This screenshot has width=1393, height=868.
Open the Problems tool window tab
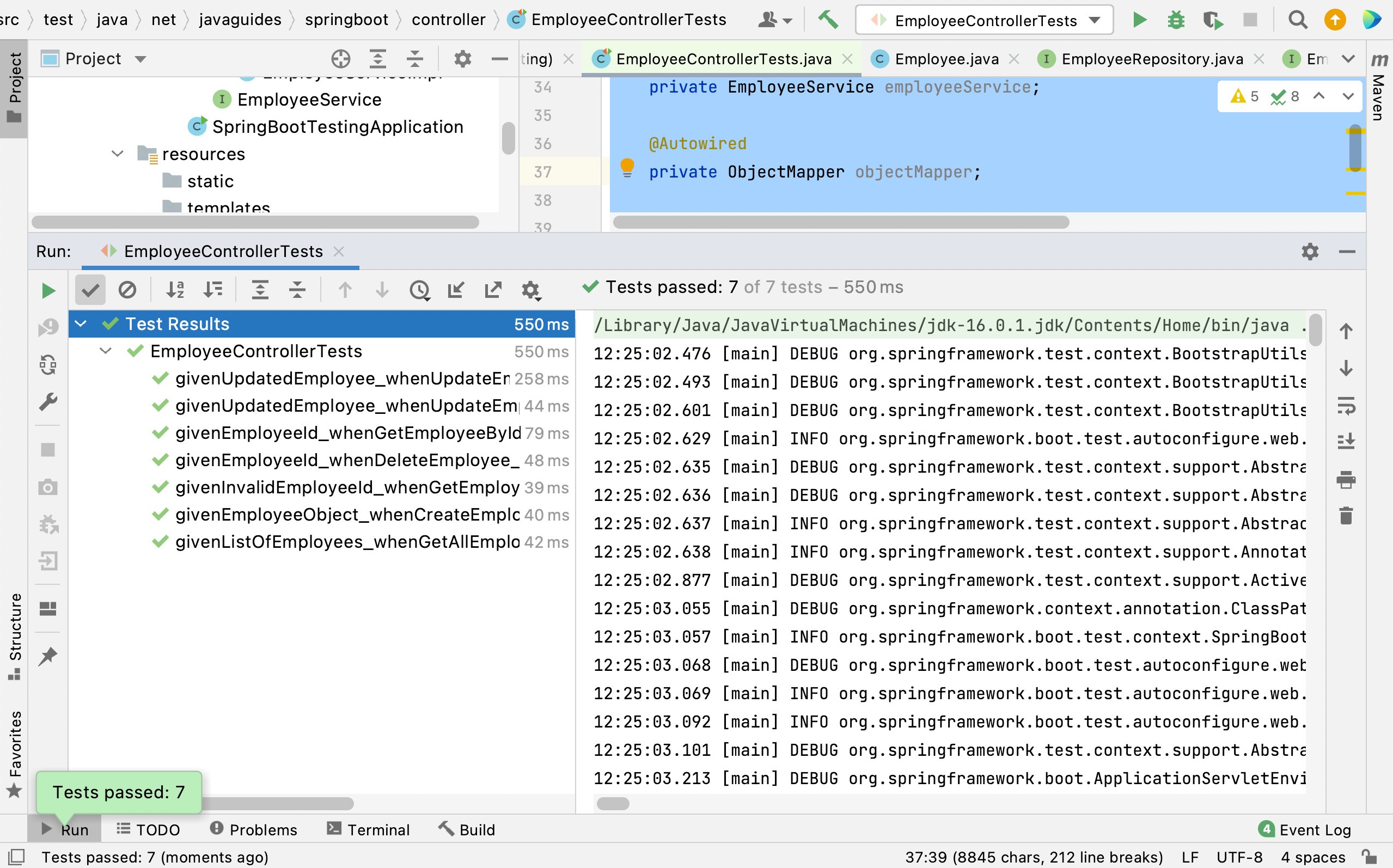click(253, 829)
